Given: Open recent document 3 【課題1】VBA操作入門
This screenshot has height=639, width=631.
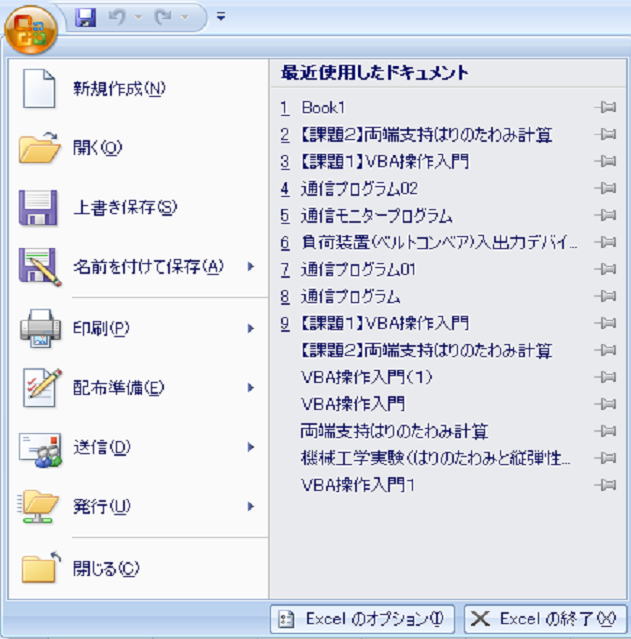Looking at the screenshot, I should (x=448, y=161).
